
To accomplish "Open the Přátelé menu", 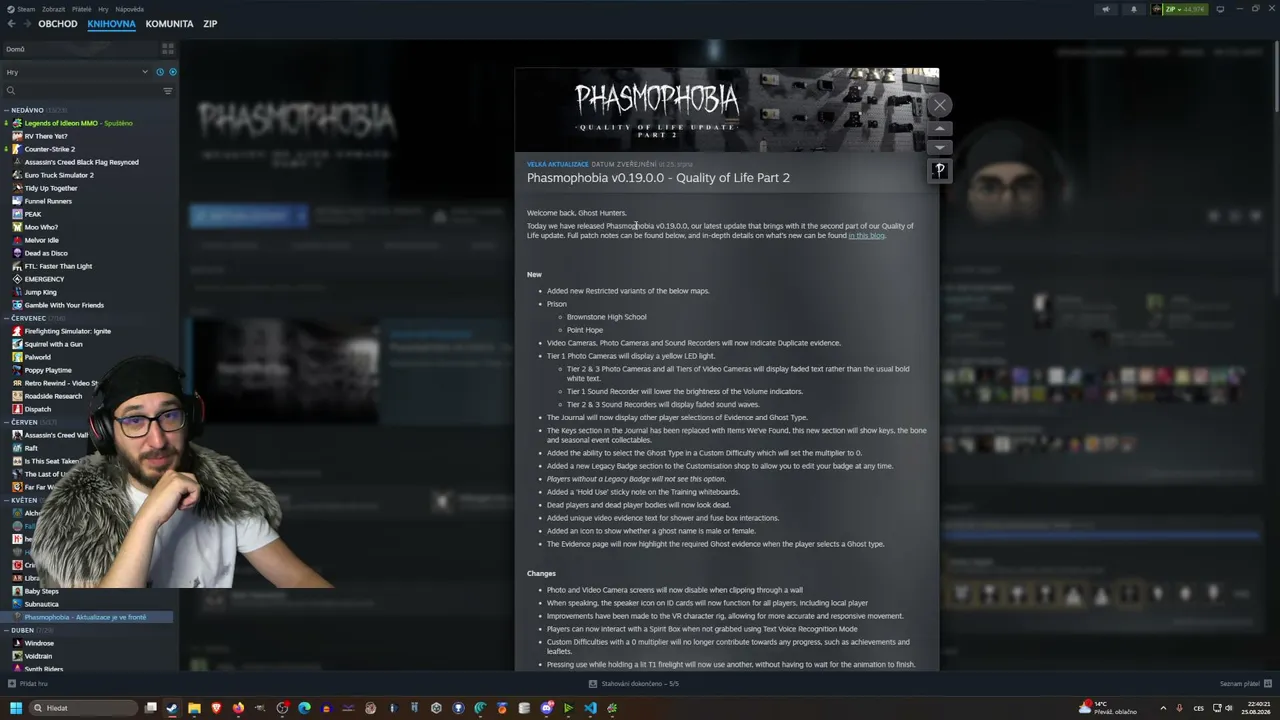I will tap(82, 9).
